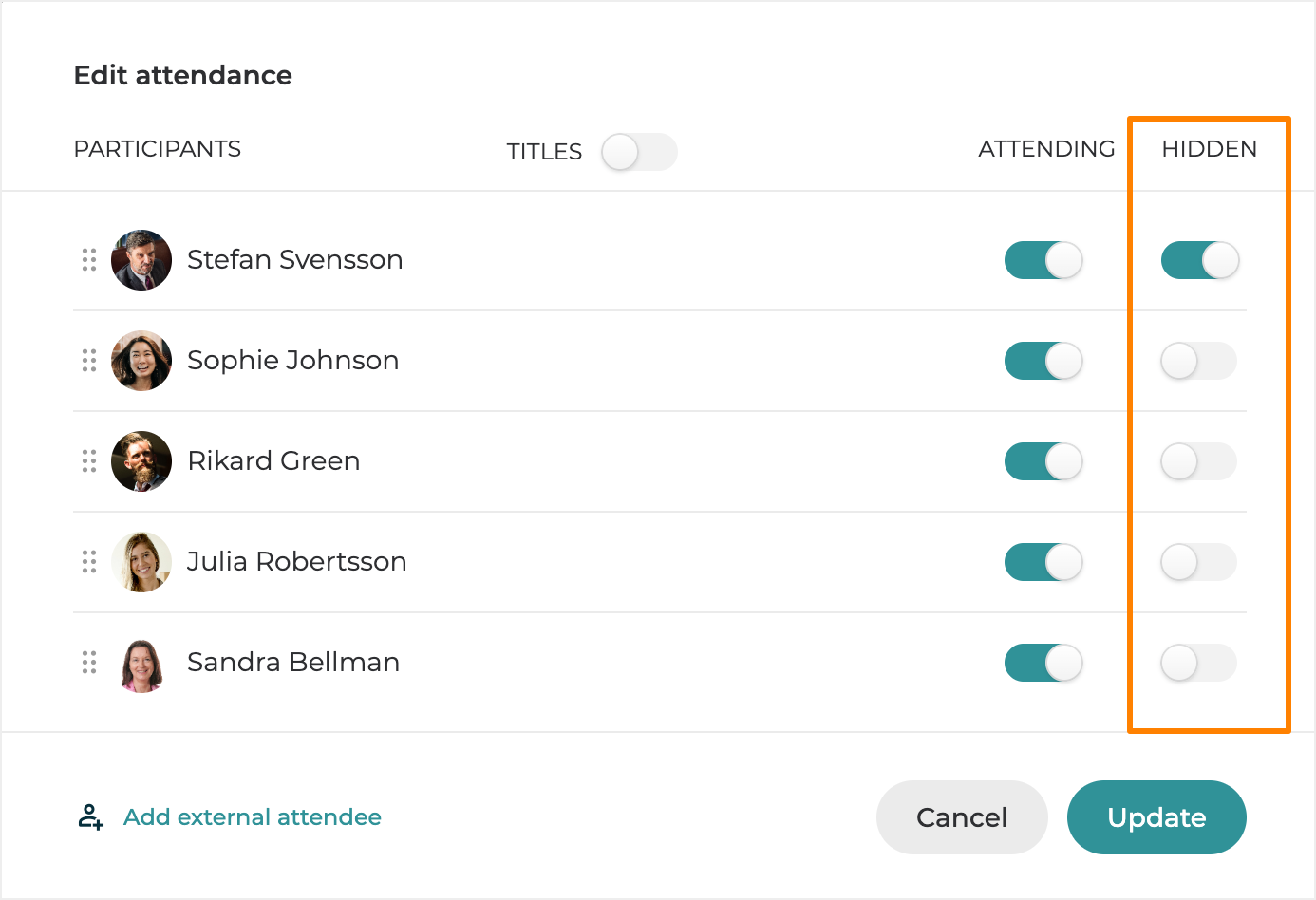Click the Update button
The height and width of the screenshot is (900, 1316).
point(1156,817)
